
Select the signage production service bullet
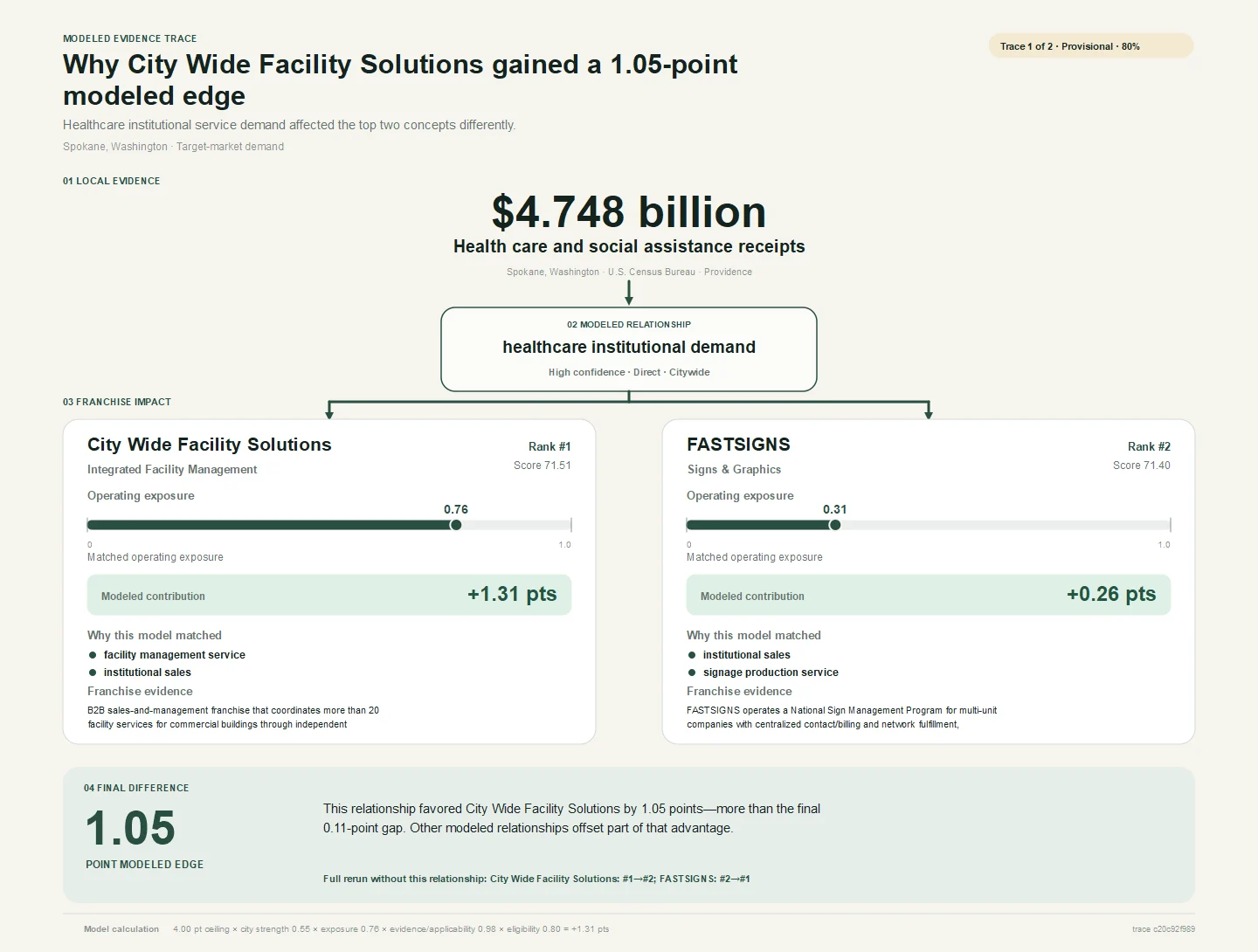pyautogui.click(x=763, y=673)
